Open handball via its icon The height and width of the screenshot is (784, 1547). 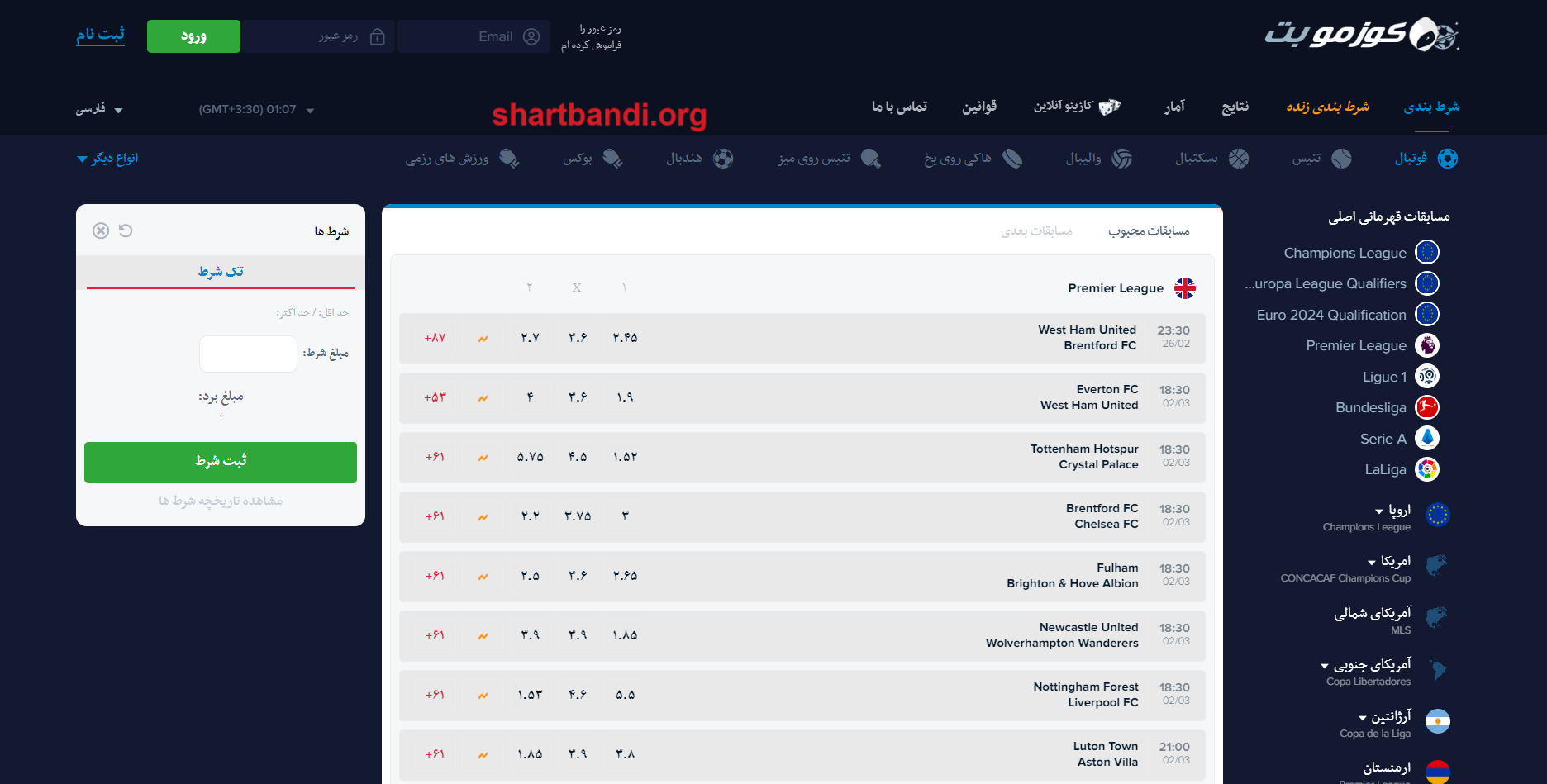point(723,159)
